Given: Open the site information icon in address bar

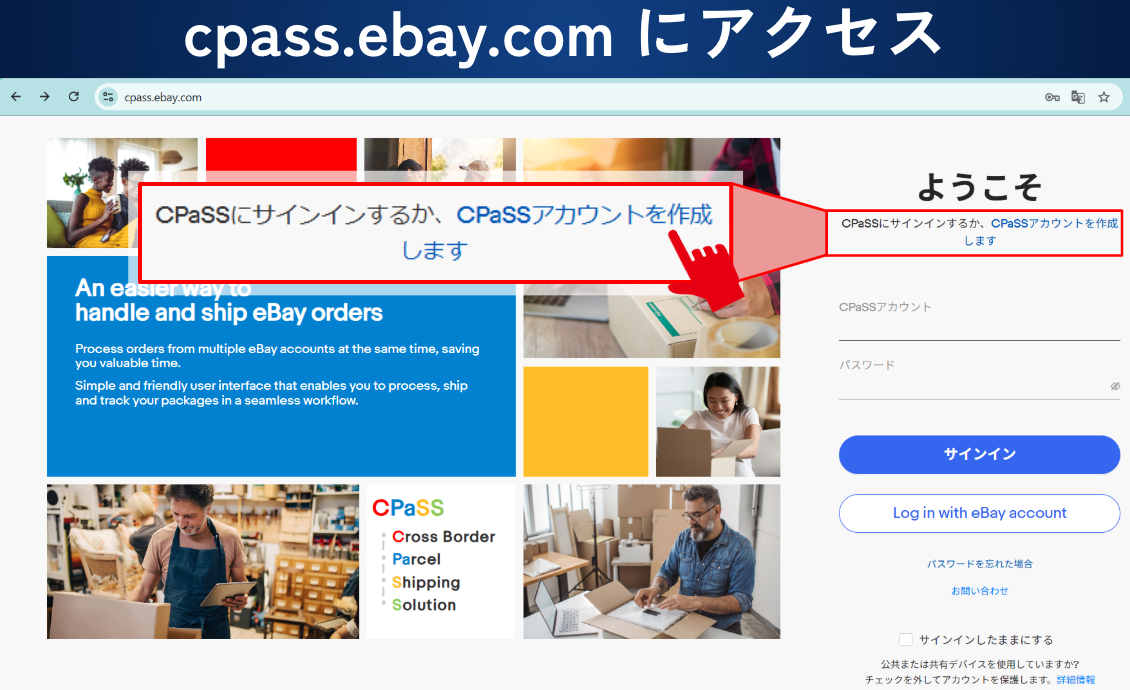Looking at the screenshot, I should tap(108, 97).
